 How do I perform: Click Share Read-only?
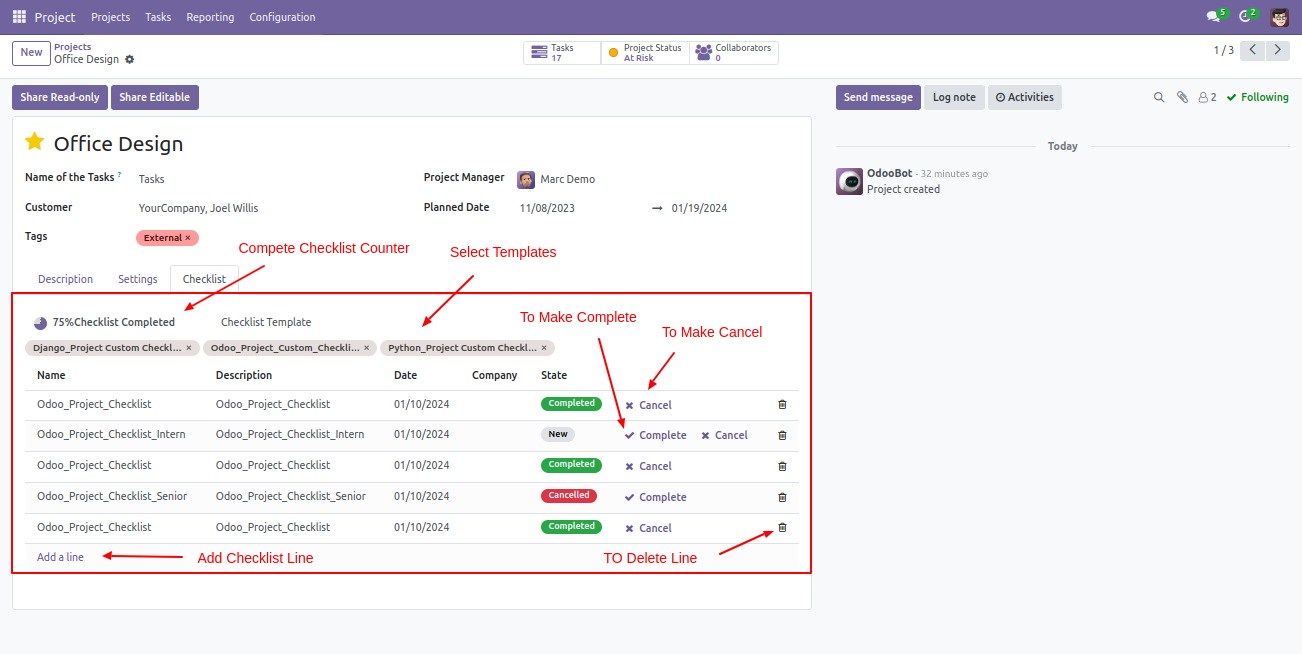point(60,97)
